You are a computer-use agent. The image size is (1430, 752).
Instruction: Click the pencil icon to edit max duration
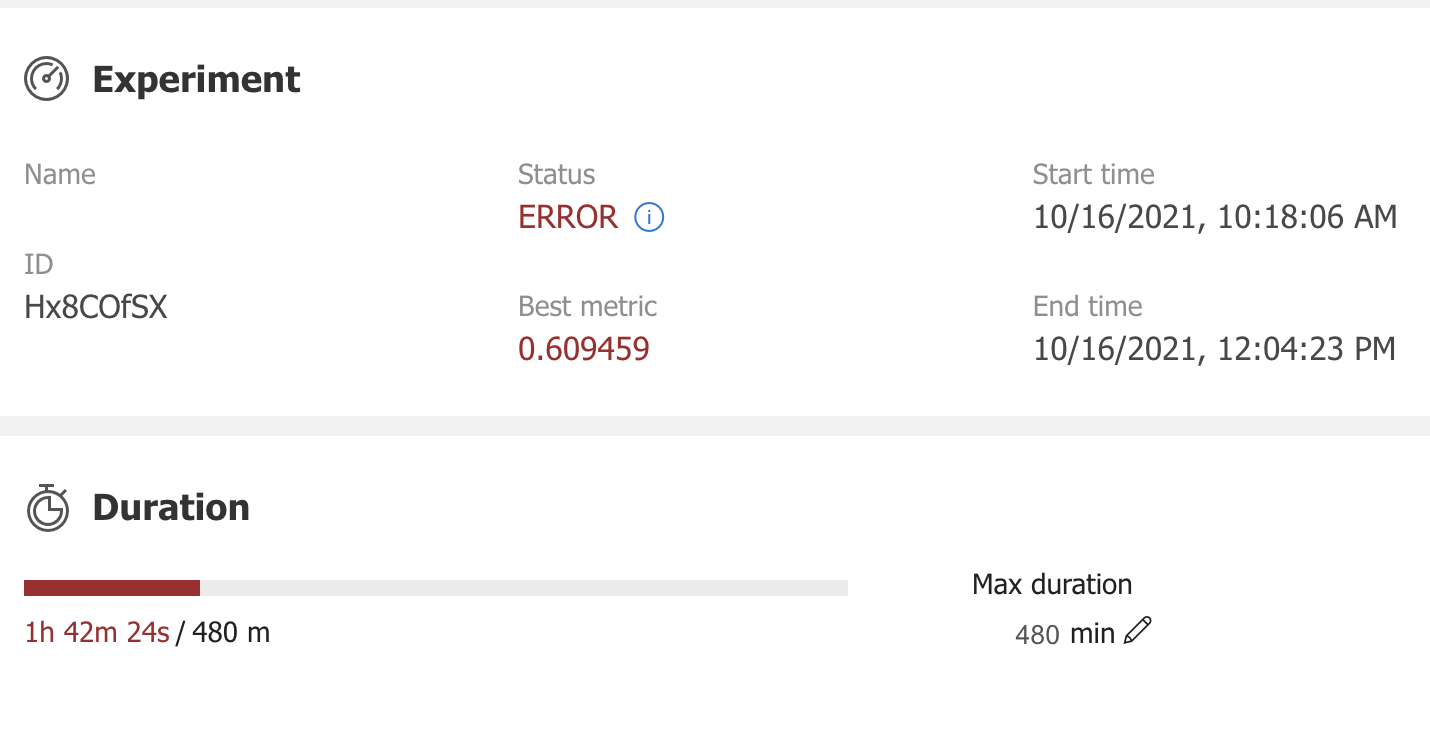coord(1136,631)
